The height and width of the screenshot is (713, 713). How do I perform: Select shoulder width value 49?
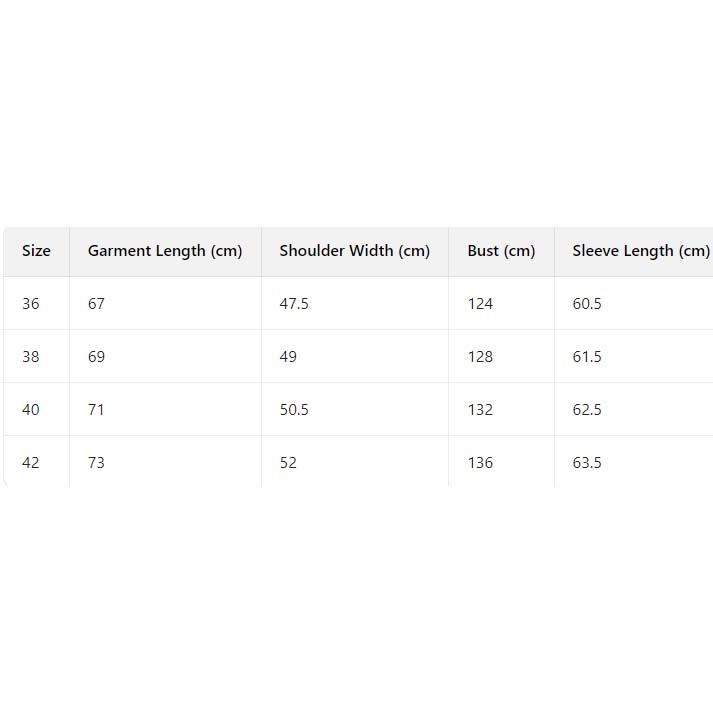pos(288,357)
